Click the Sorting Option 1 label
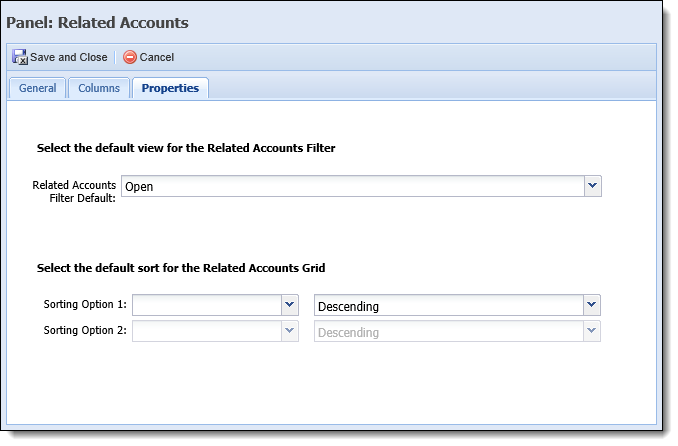 click(x=85, y=305)
